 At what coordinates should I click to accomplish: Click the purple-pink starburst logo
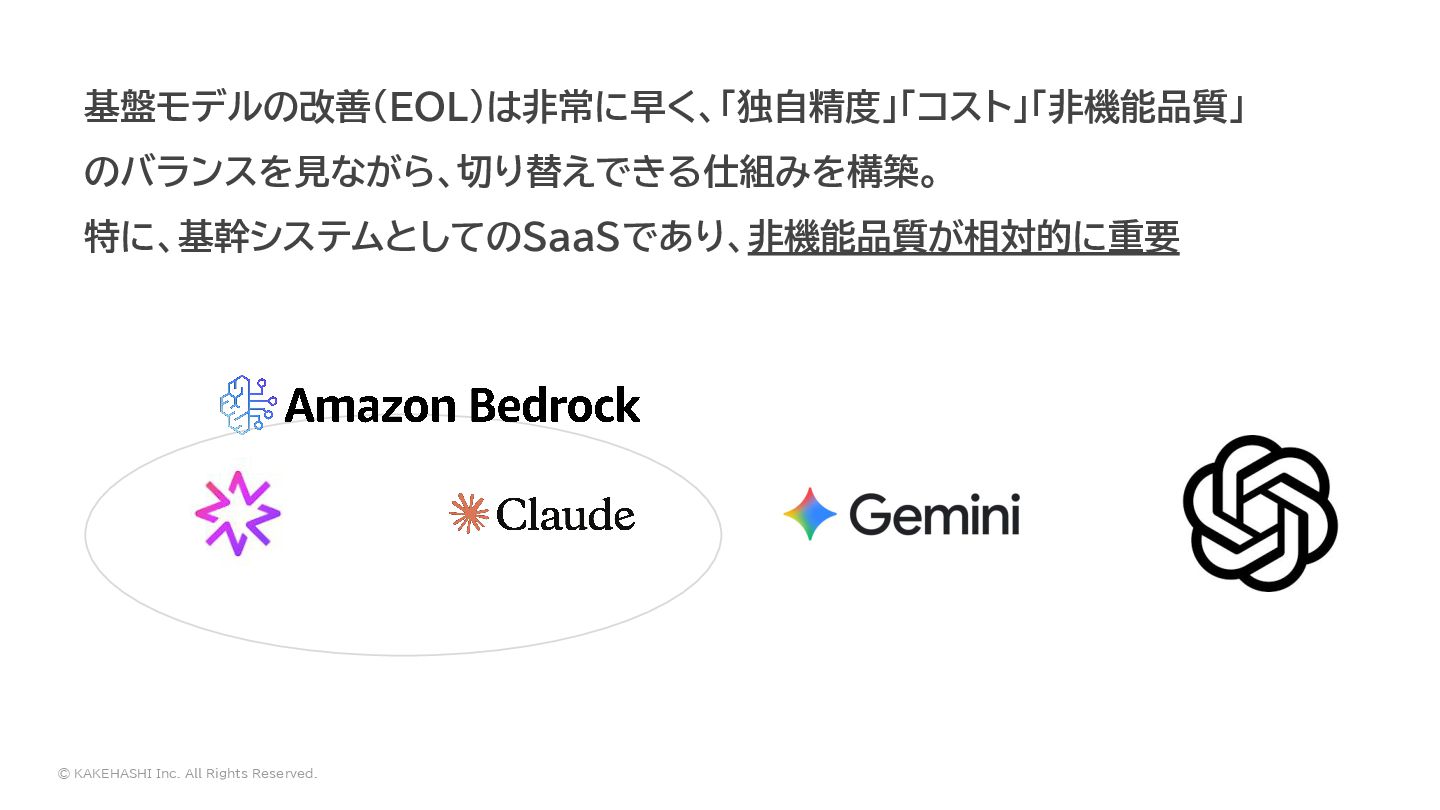click(x=238, y=513)
